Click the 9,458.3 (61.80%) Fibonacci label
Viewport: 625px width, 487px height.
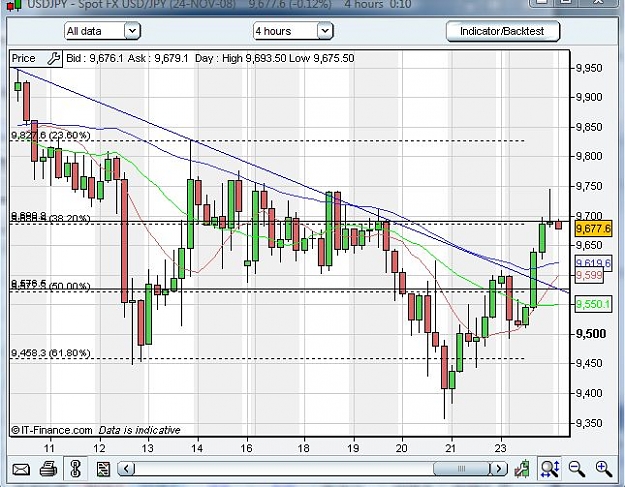[x=51, y=353]
